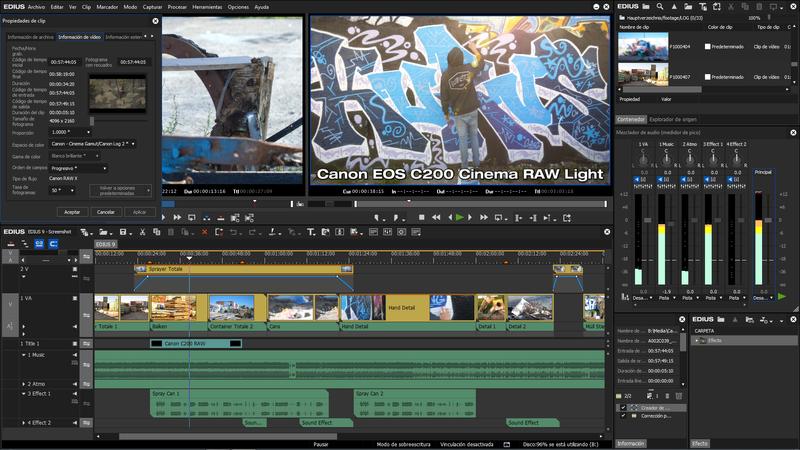Click the create title T icon in timeline
Viewport: 800px width, 450px height.
click(x=310, y=232)
